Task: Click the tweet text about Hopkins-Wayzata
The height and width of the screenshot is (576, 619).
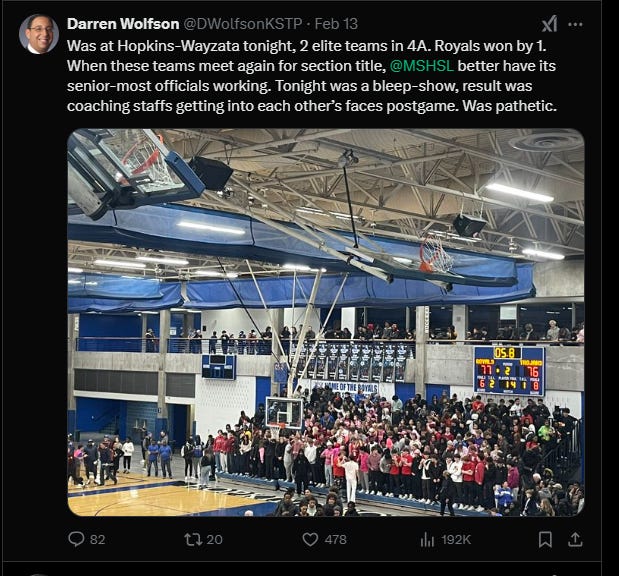Action: 312,76
